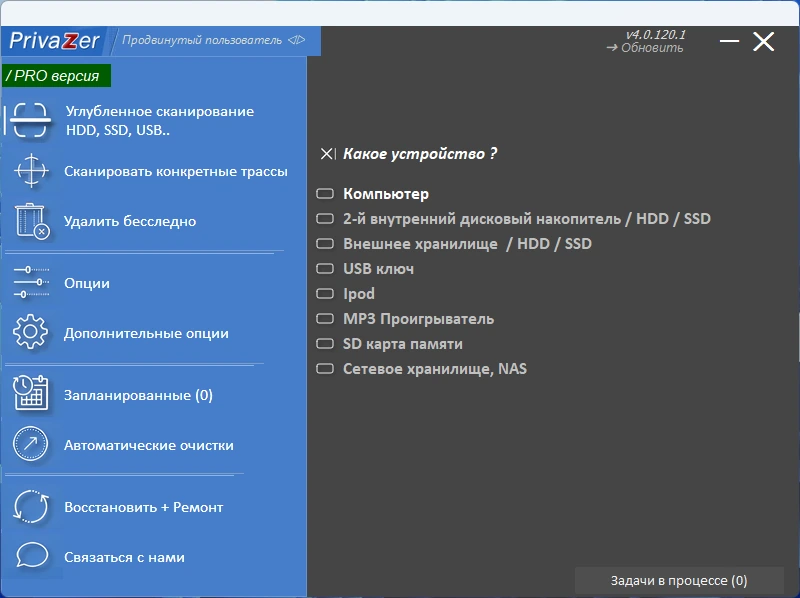Tick the Ipod checkbox
Image resolution: width=800 pixels, height=598 pixels.
point(325,294)
